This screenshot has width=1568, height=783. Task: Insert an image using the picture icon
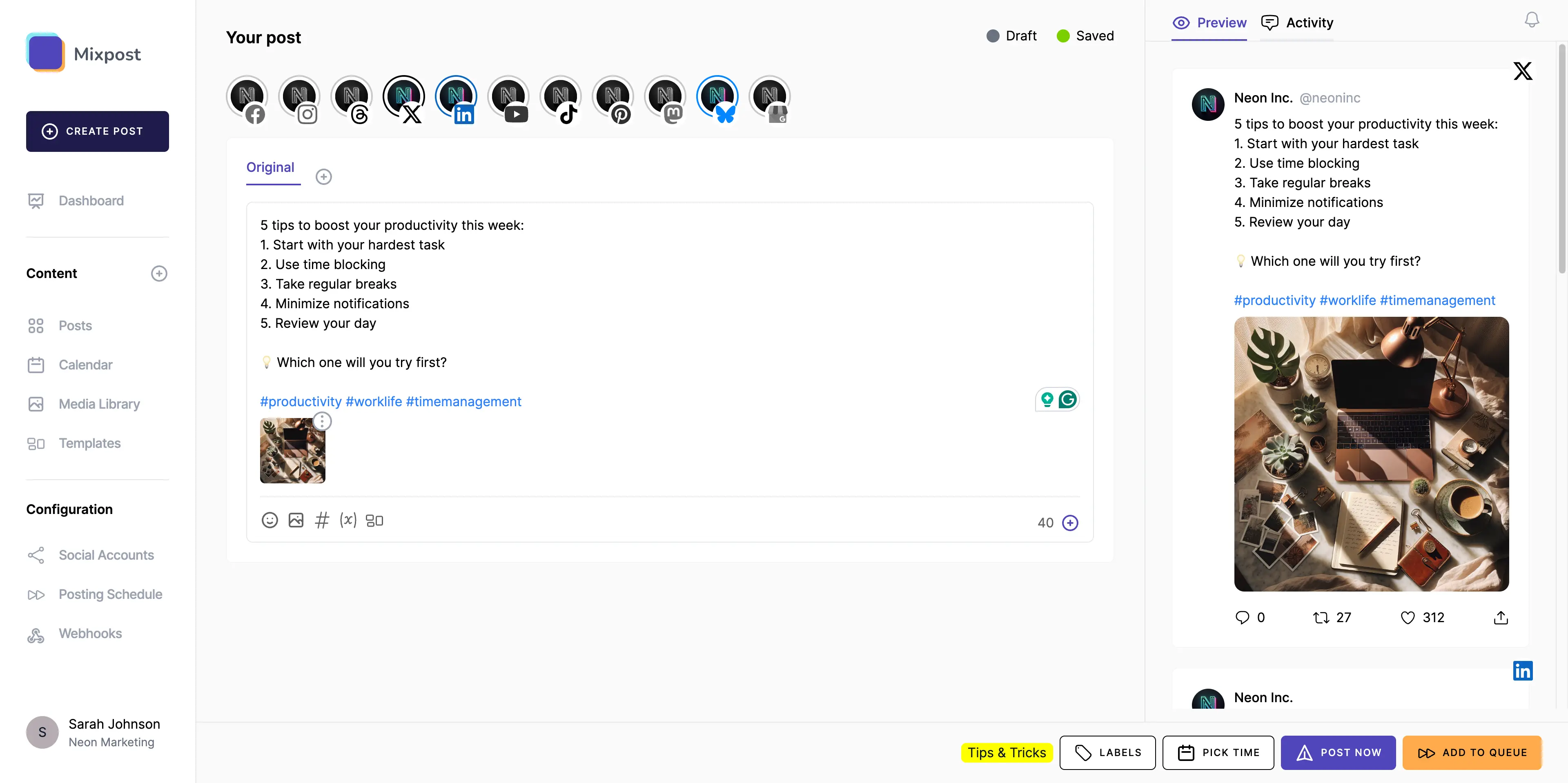click(296, 520)
